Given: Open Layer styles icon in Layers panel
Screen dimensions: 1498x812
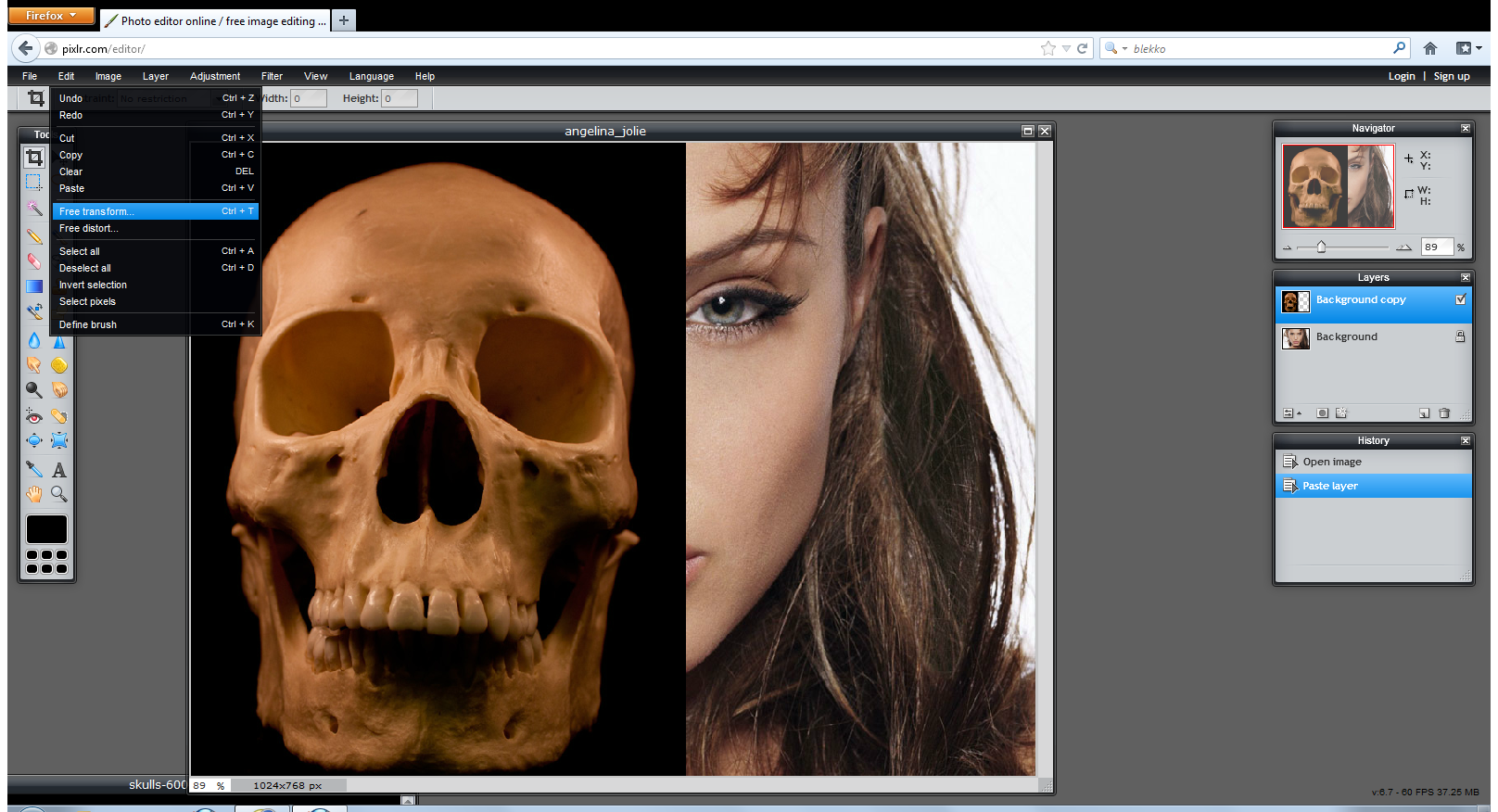Looking at the screenshot, I should tap(1341, 413).
